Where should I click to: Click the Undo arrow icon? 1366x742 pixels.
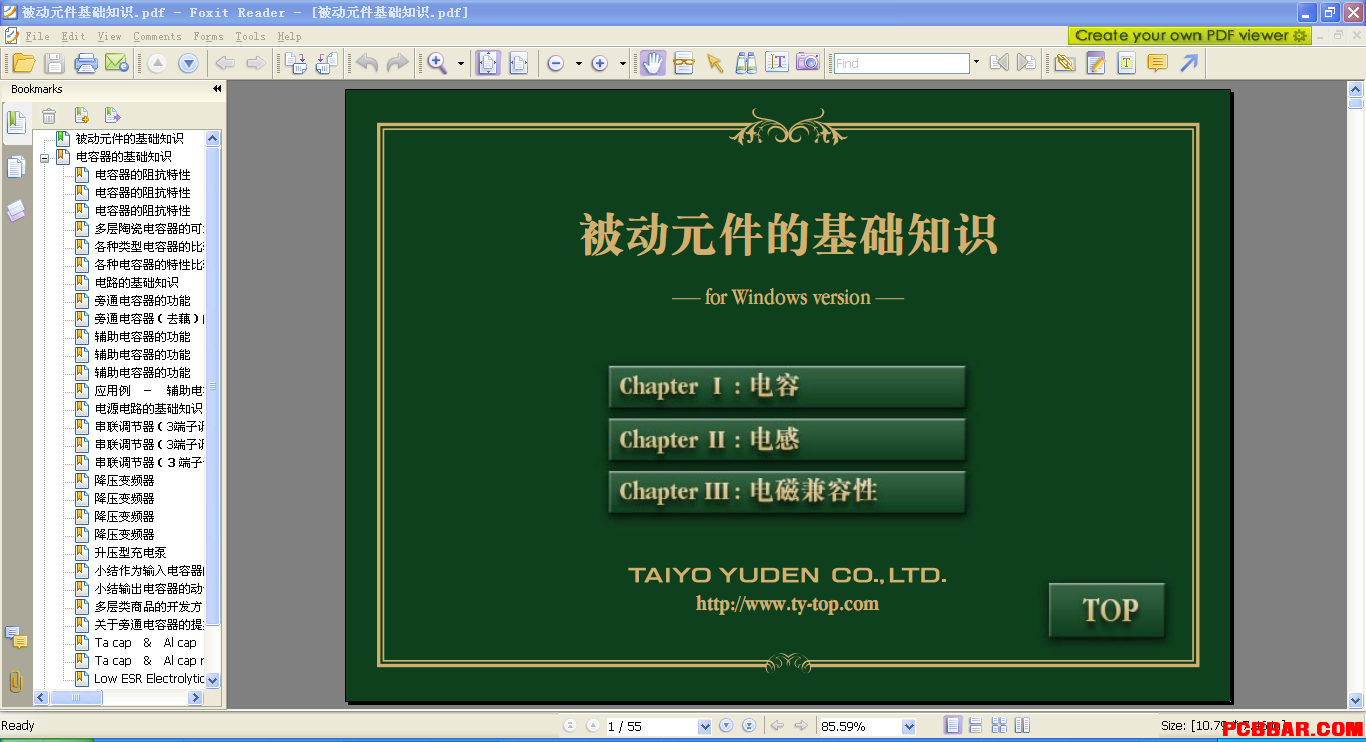tap(367, 63)
